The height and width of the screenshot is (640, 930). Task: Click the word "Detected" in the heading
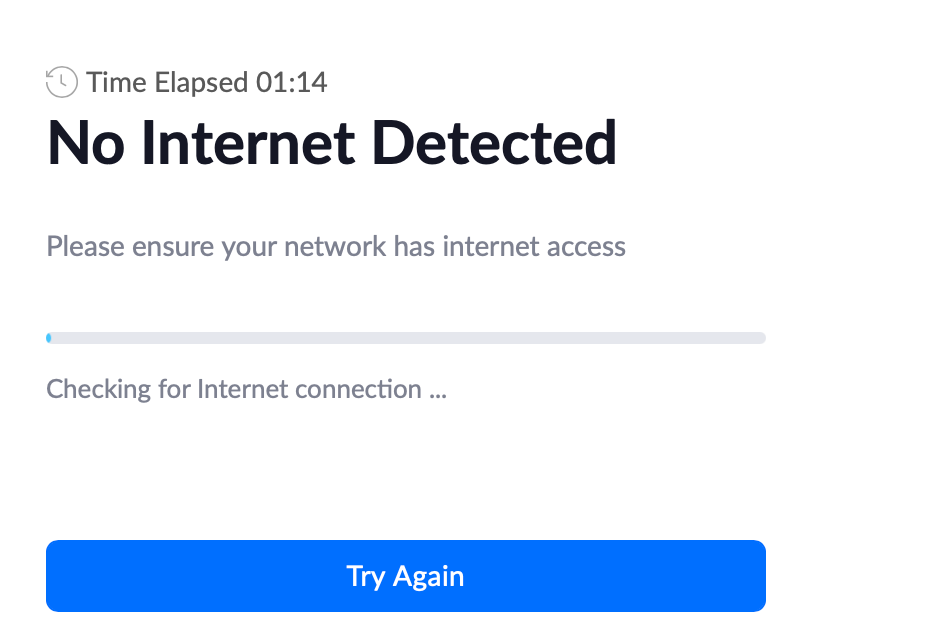click(494, 143)
